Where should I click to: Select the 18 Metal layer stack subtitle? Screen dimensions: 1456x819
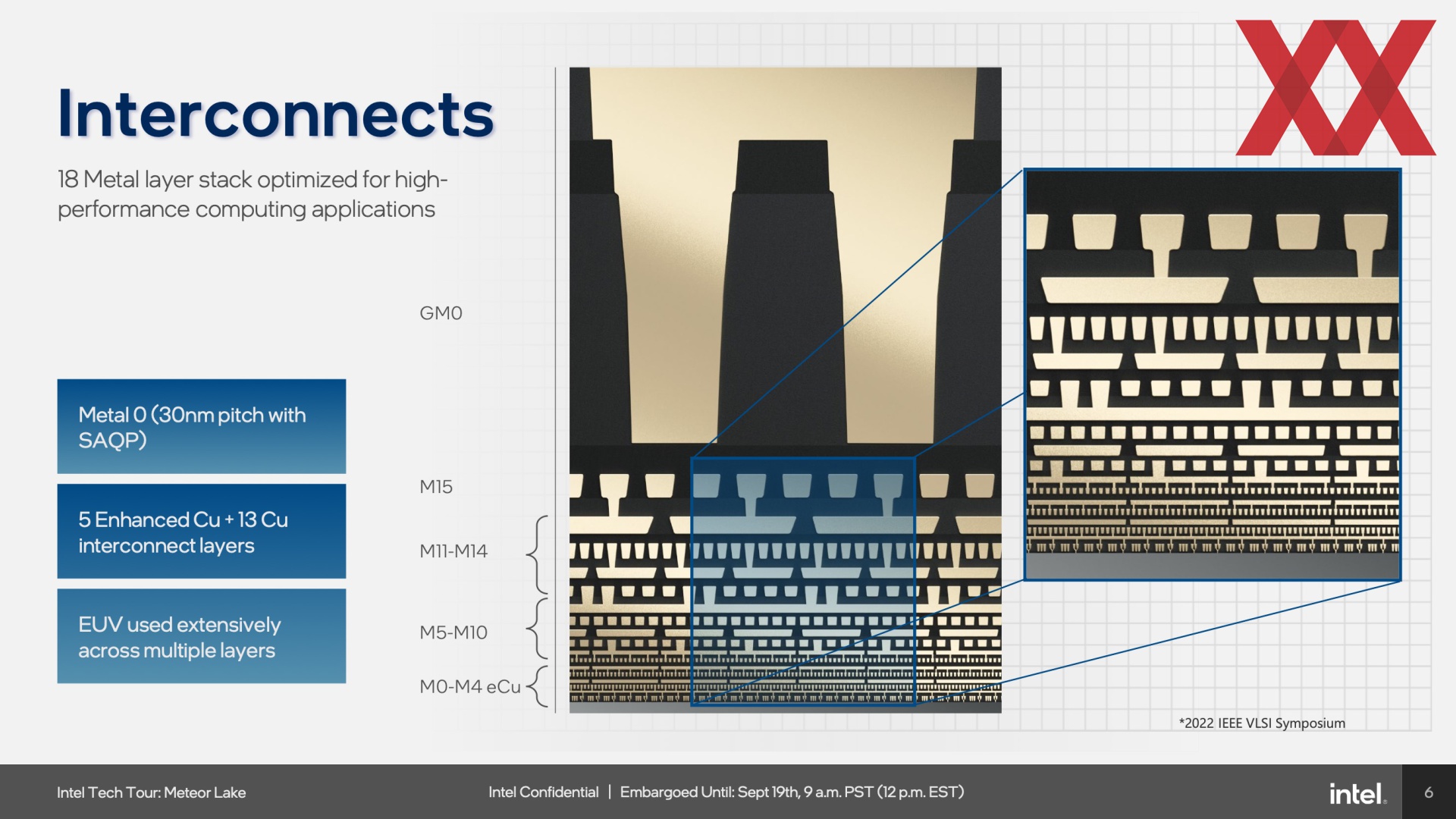click(253, 194)
